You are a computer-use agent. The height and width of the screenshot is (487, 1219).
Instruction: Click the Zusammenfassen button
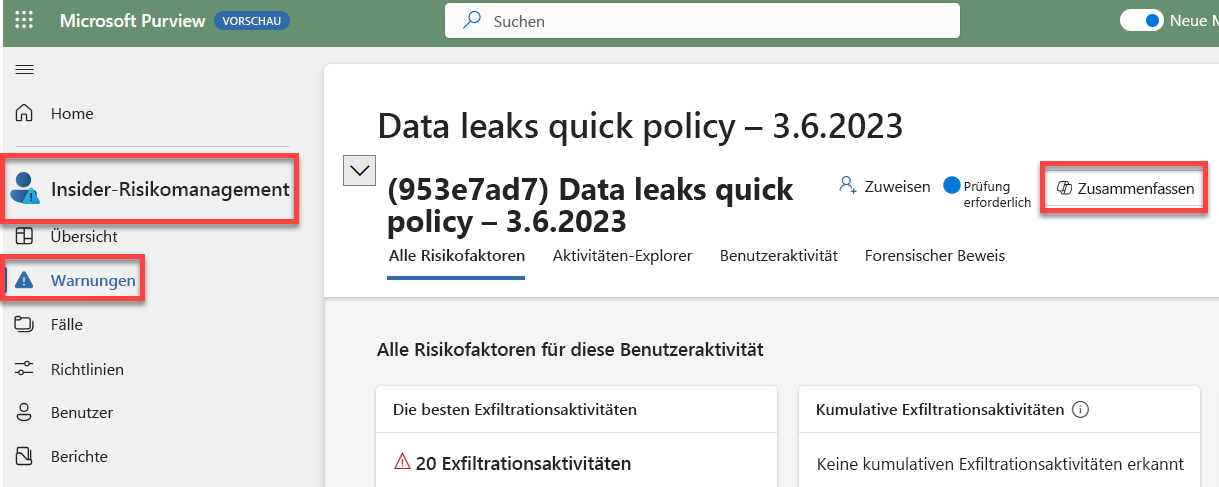pyautogui.click(x=1125, y=188)
